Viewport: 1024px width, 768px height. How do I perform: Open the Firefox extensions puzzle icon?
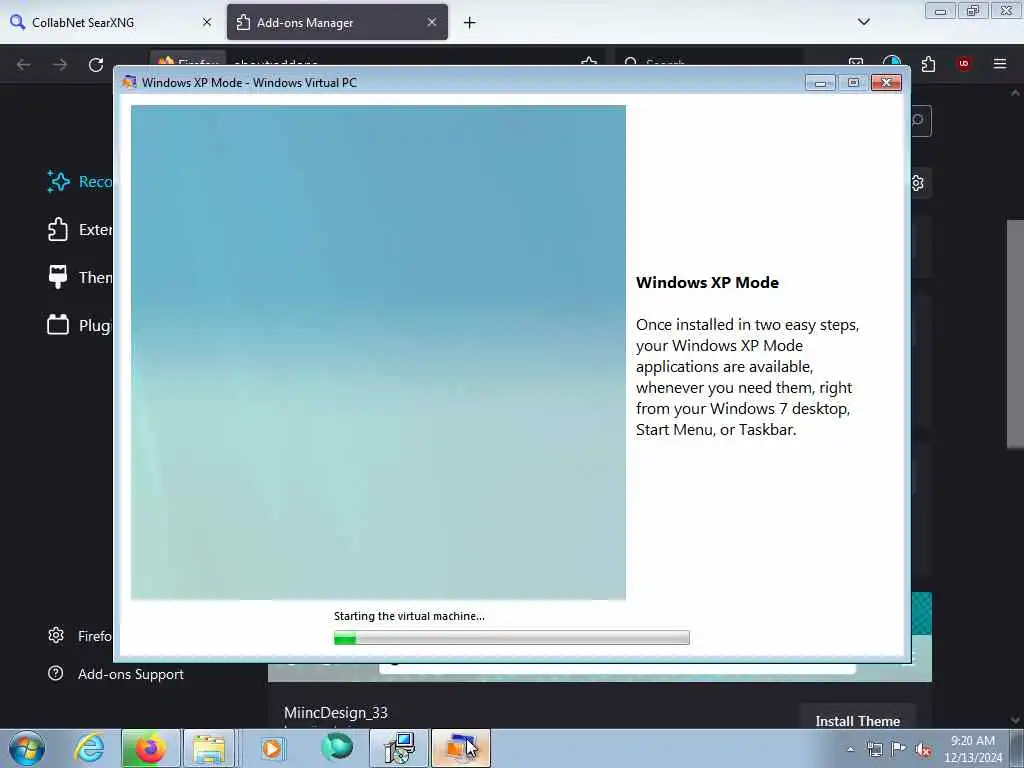(928, 64)
